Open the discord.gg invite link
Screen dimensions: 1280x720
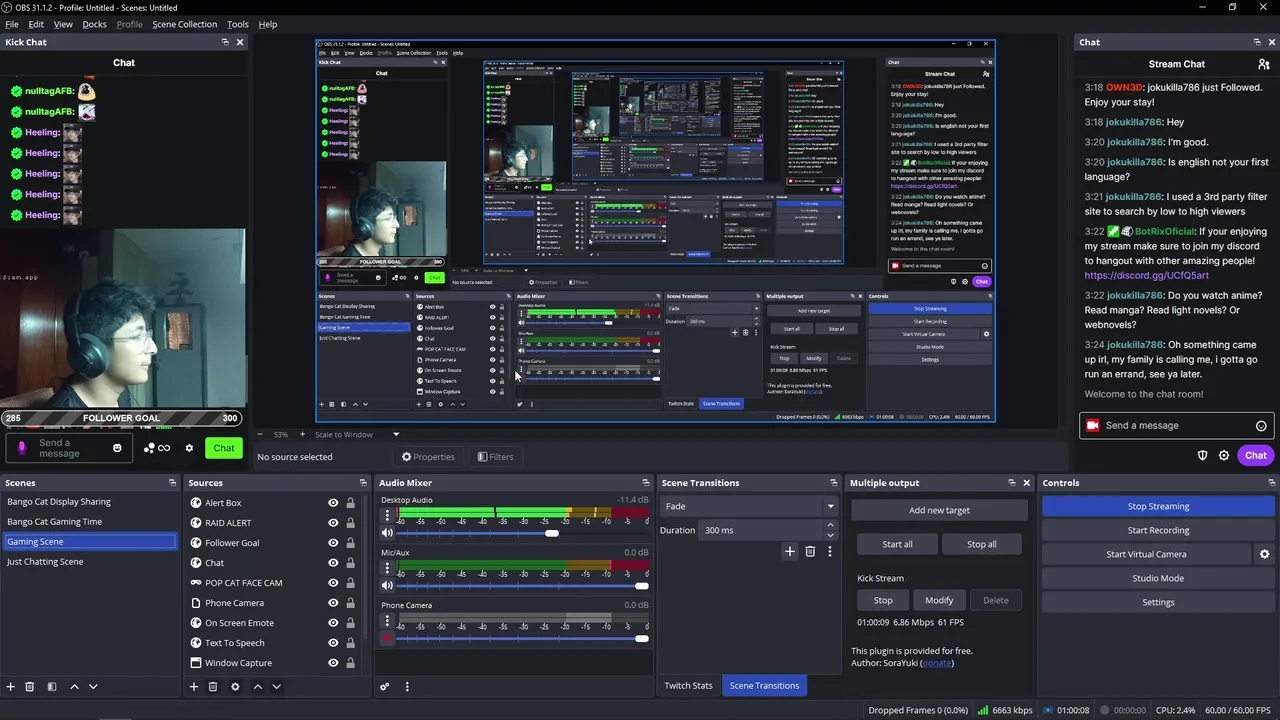pos(1146,275)
